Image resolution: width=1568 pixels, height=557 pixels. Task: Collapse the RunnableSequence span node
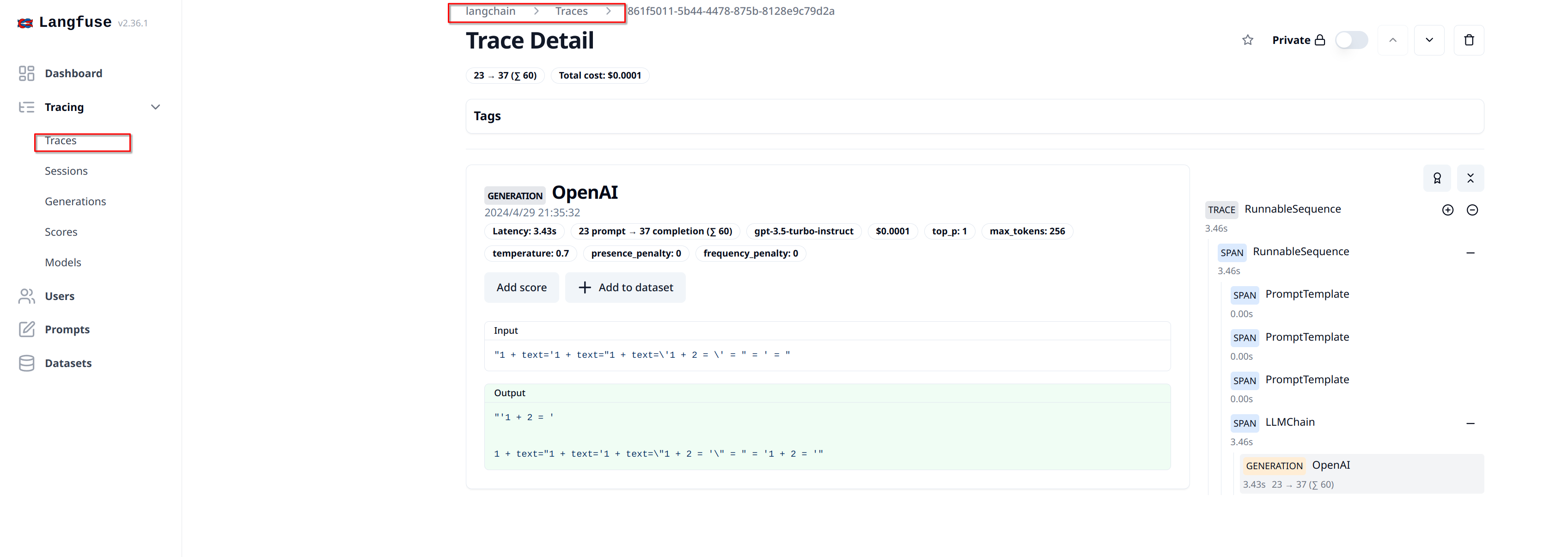tap(1470, 253)
